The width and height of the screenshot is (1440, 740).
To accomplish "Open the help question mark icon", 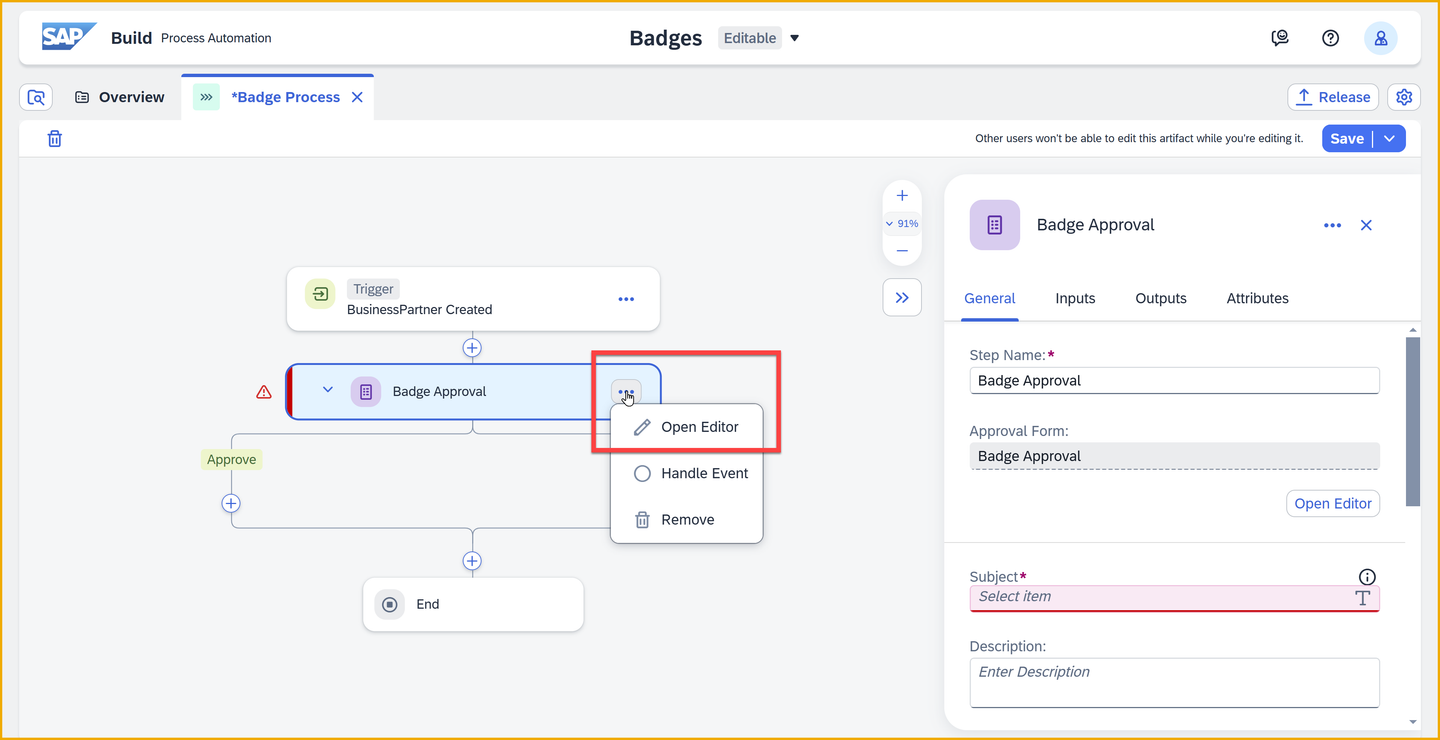I will 1330,38.
